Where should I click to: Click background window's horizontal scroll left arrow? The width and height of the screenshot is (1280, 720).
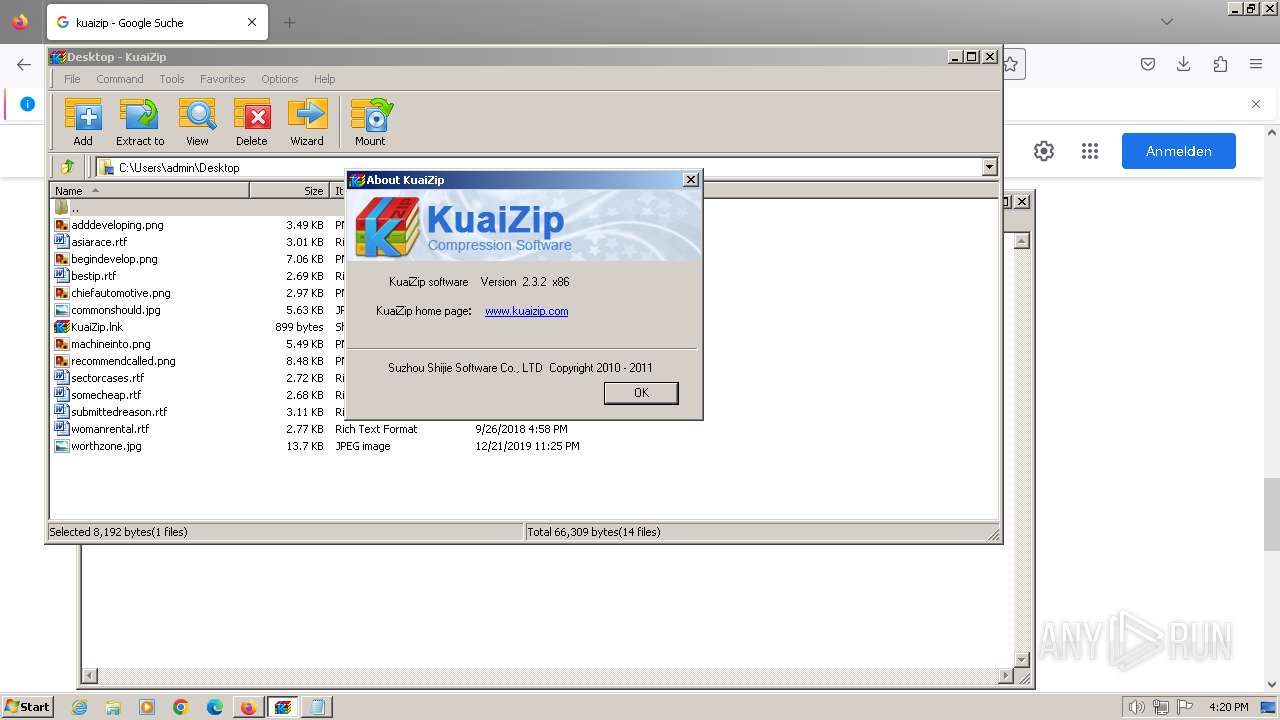click(x=89, y=676)
